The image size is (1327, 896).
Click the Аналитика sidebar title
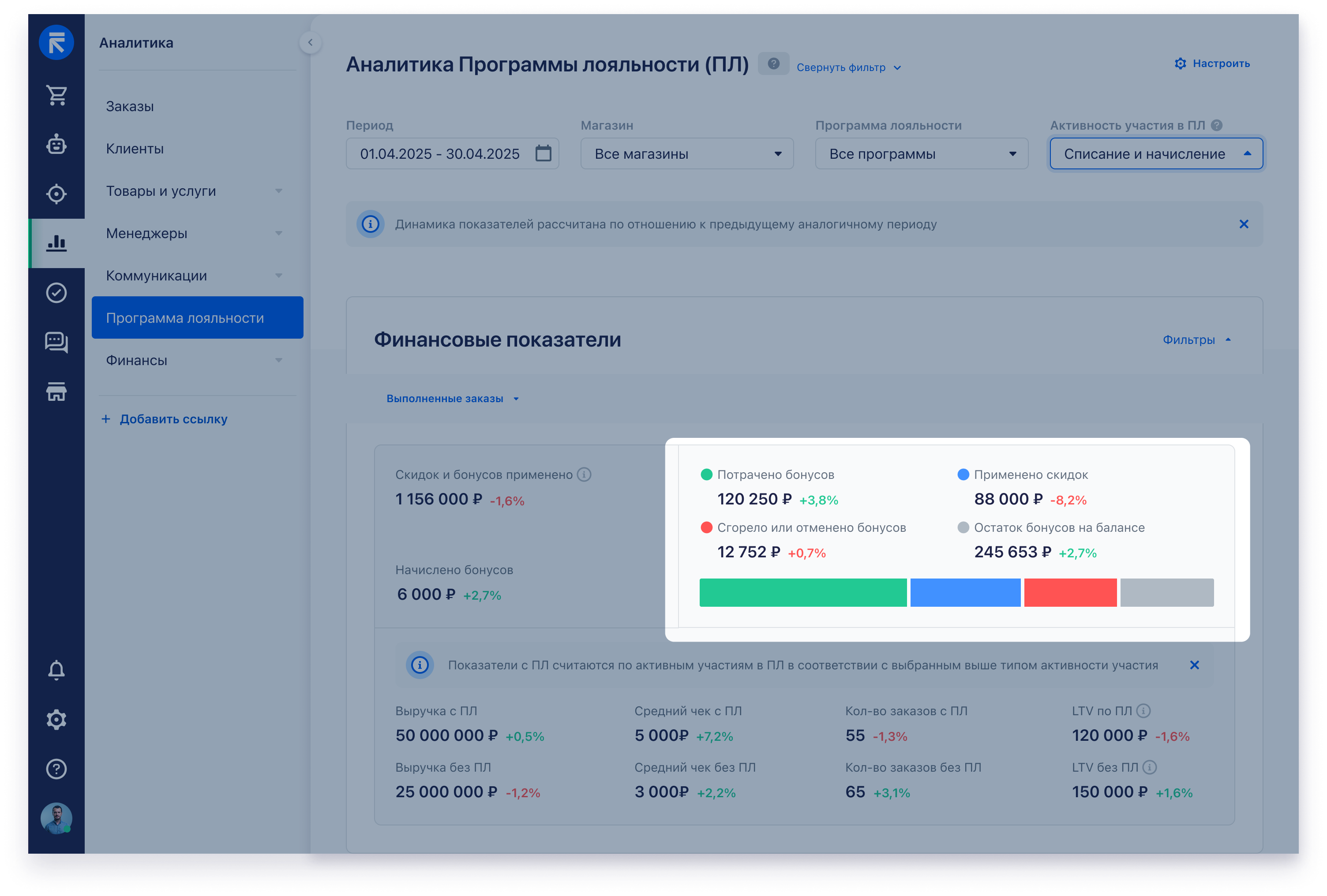136,43
